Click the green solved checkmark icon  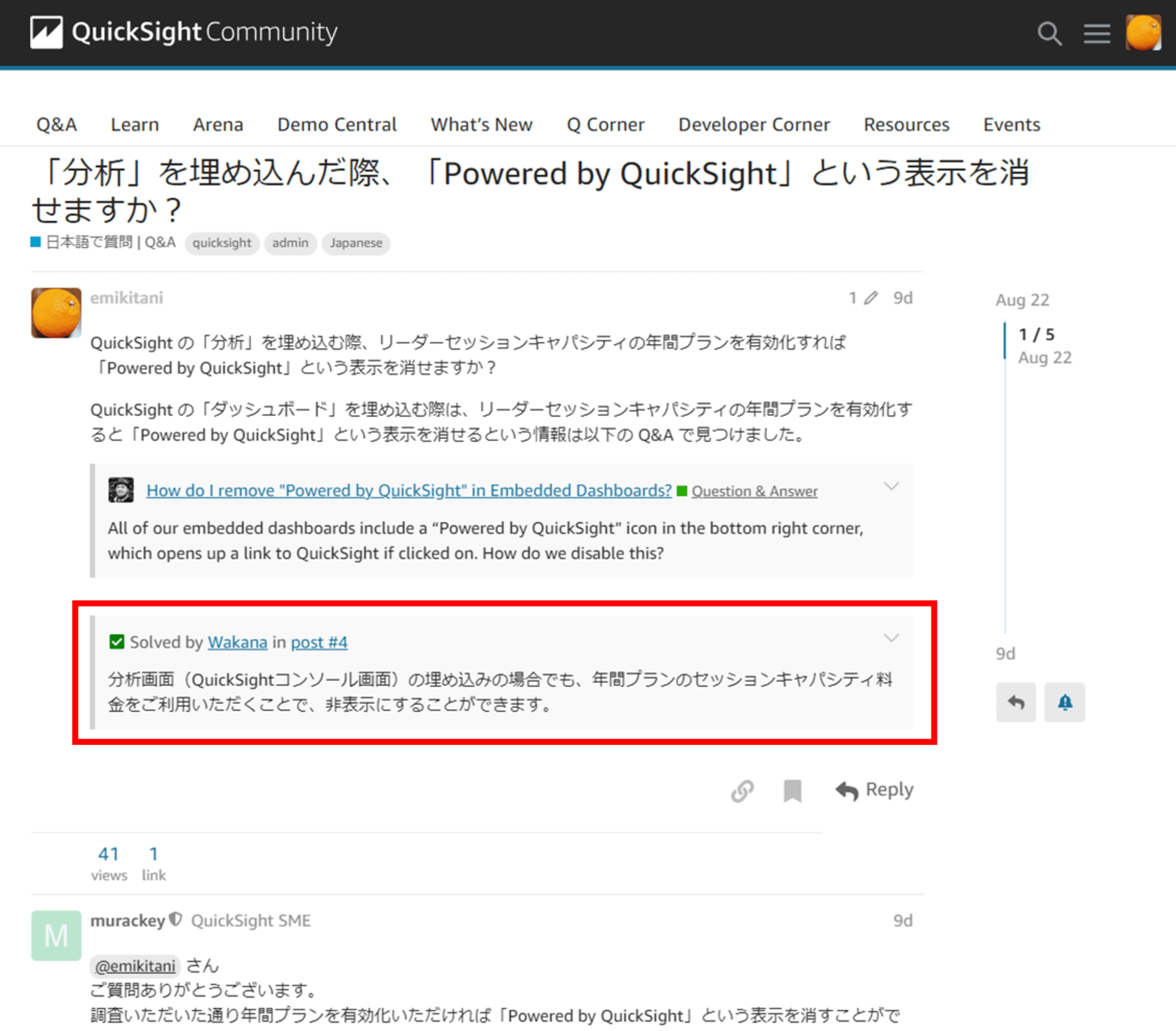[x=116, y=642]
